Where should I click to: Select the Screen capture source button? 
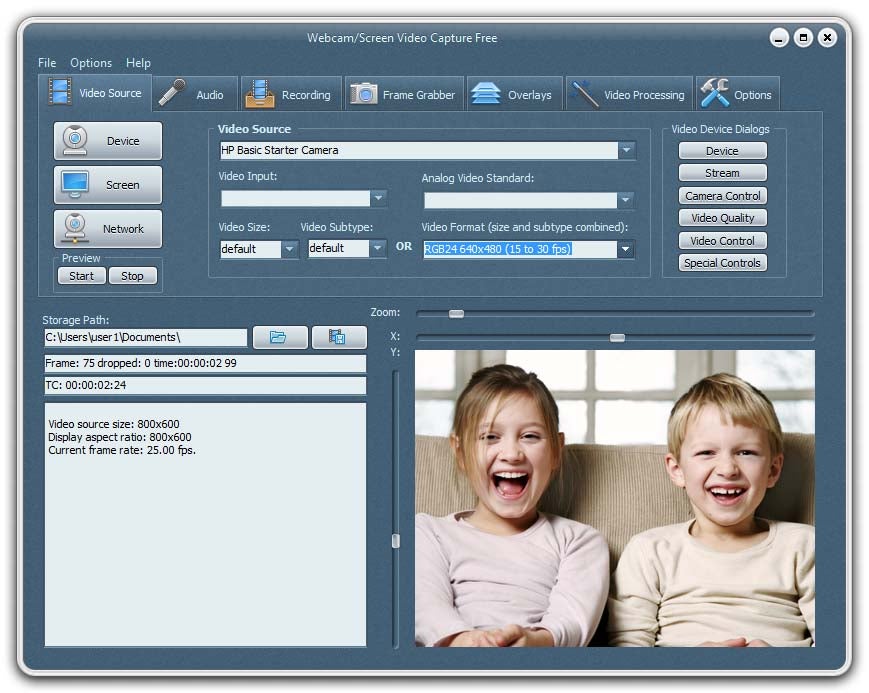(108, 185)
